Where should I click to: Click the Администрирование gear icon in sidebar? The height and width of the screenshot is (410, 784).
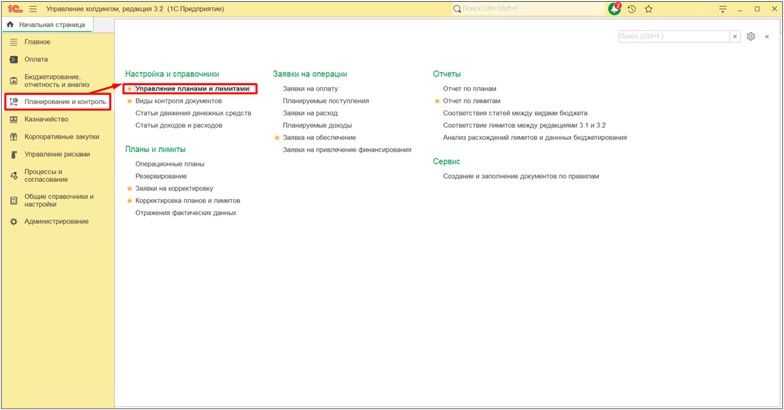click(x=13, y=221)
